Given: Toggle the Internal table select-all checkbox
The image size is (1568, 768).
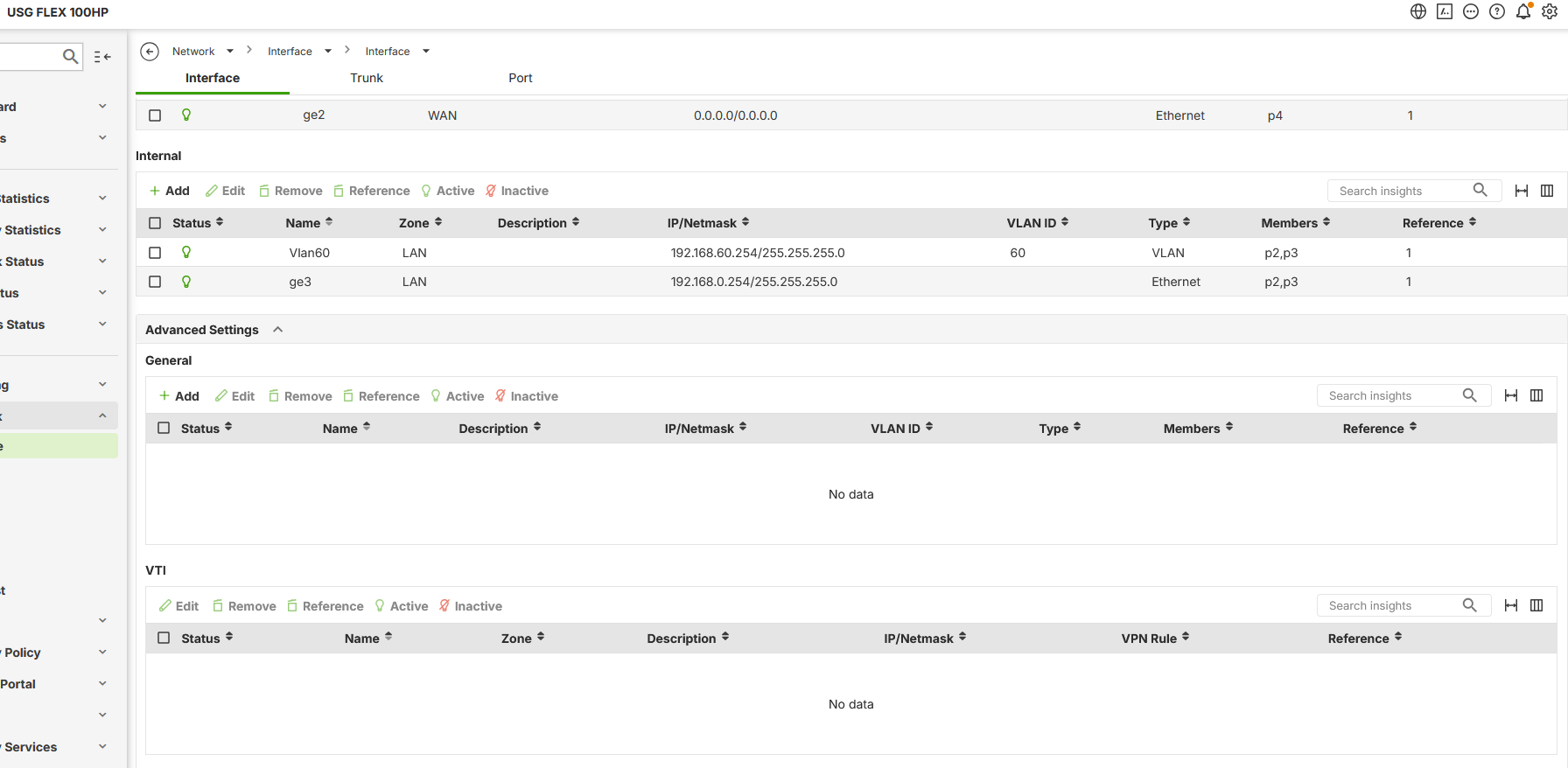Looking at the screenshot, I should [x=155, y=223].
